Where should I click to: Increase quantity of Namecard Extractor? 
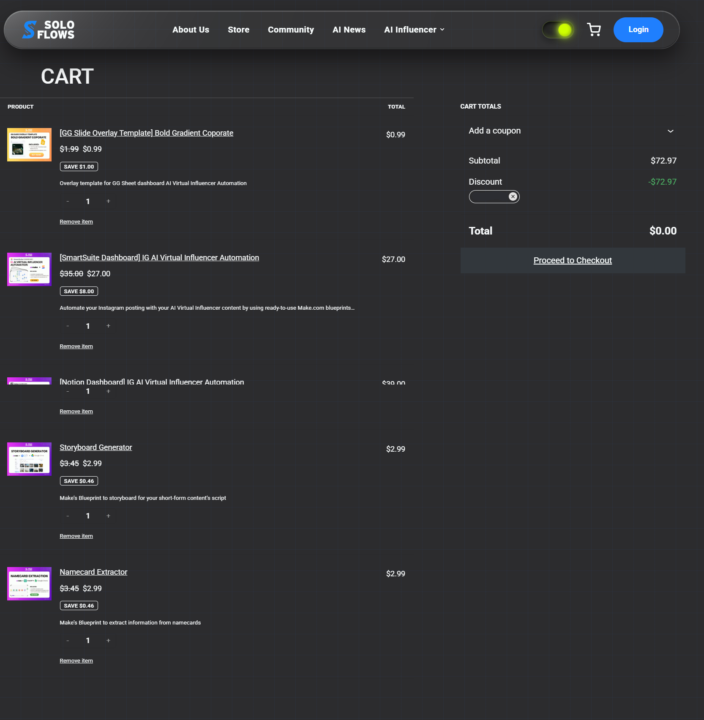pyautogui.click(x=108, y=640)
